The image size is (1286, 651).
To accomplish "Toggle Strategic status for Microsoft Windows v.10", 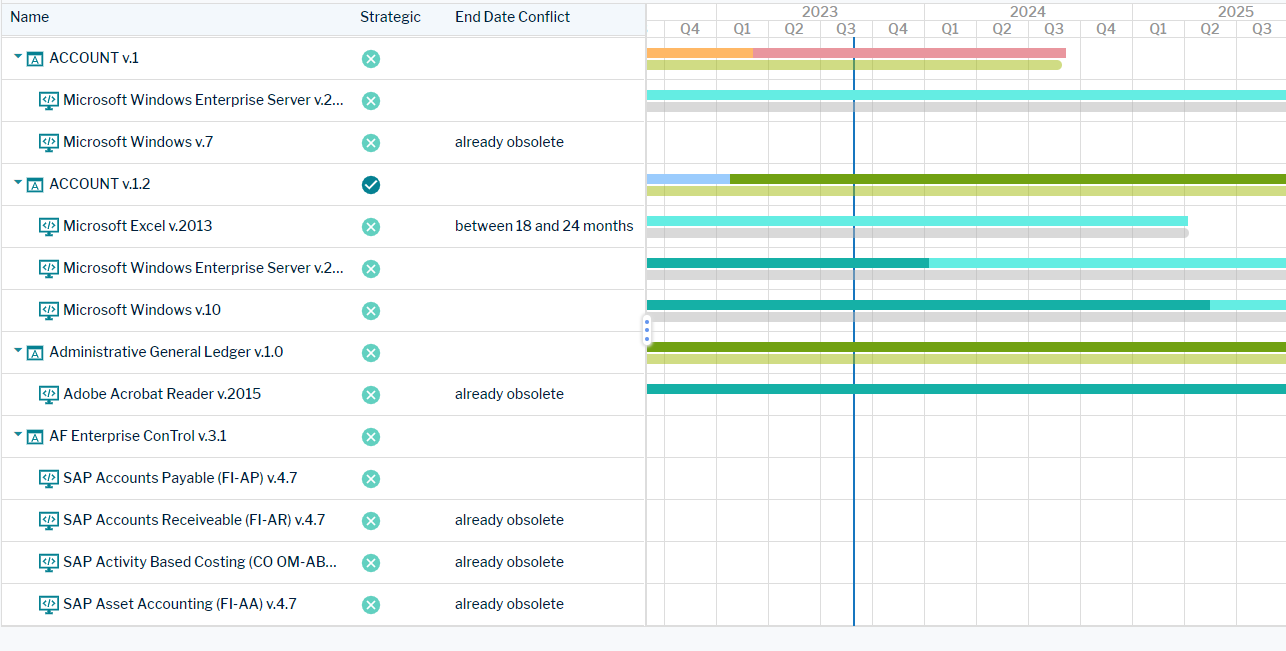I will tap(371, 311).
